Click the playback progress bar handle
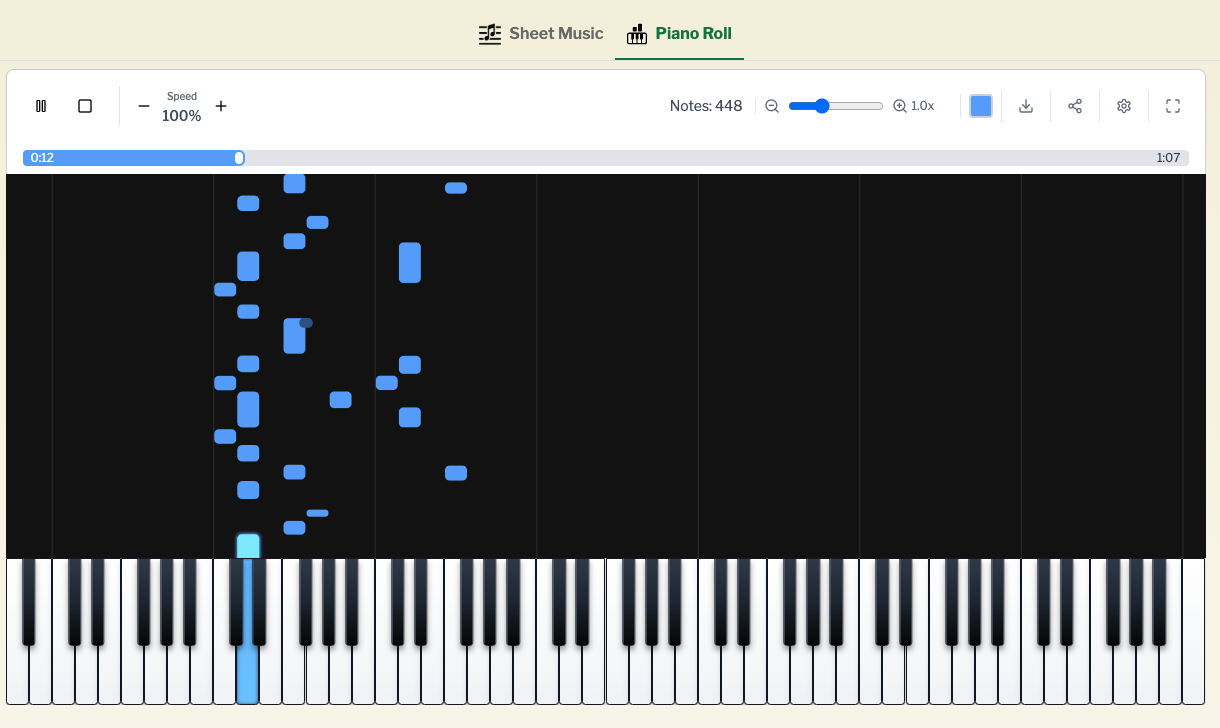This screenshot has width=1220, height=728. click(239, 158)
